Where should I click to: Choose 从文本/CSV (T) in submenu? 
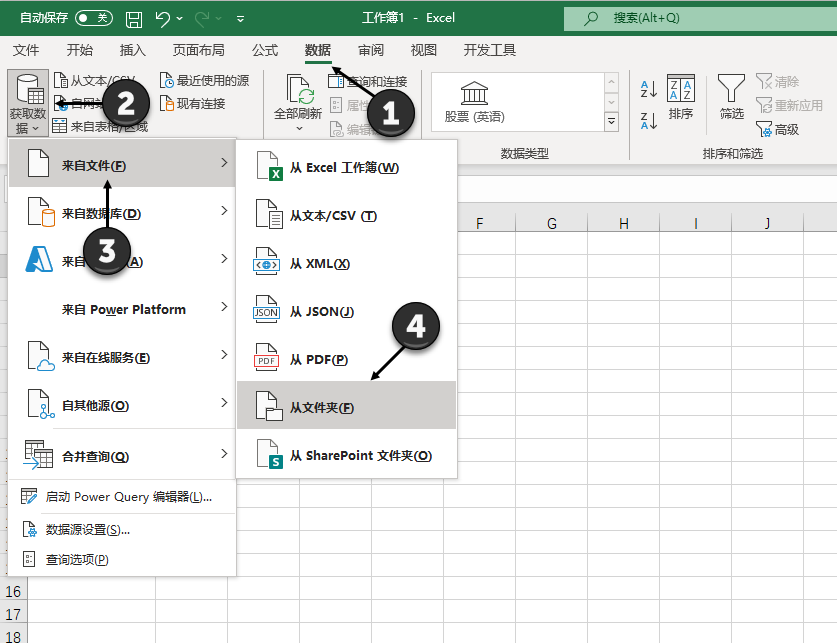[x=346, y=215]
